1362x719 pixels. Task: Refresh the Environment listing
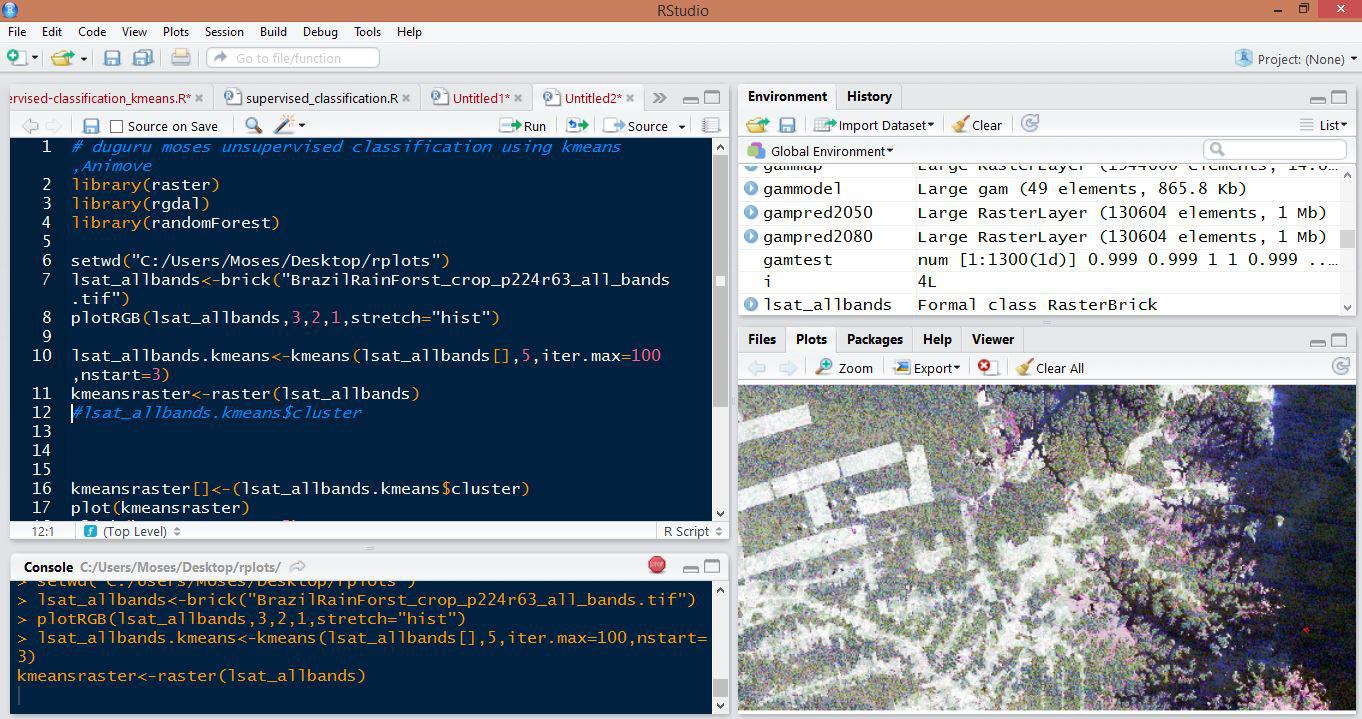1029,123
